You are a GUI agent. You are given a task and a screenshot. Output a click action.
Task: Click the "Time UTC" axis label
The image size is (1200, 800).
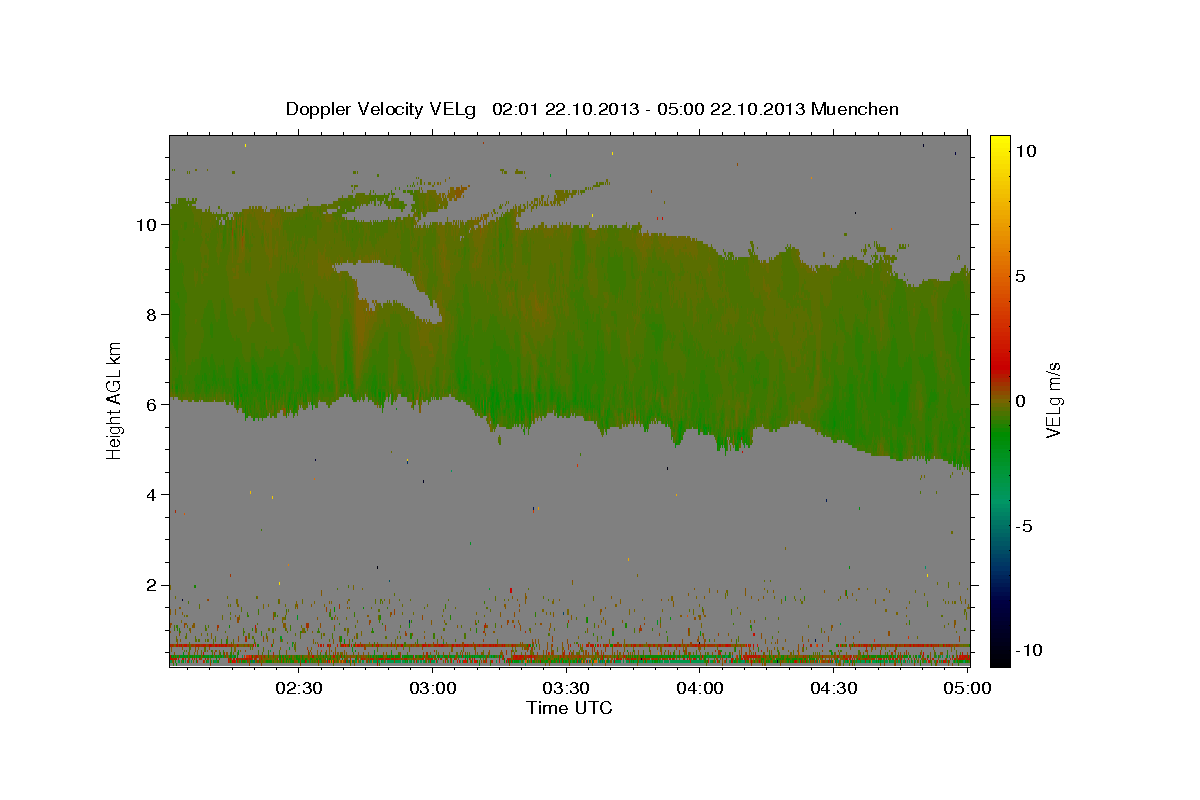click(569, 708)
